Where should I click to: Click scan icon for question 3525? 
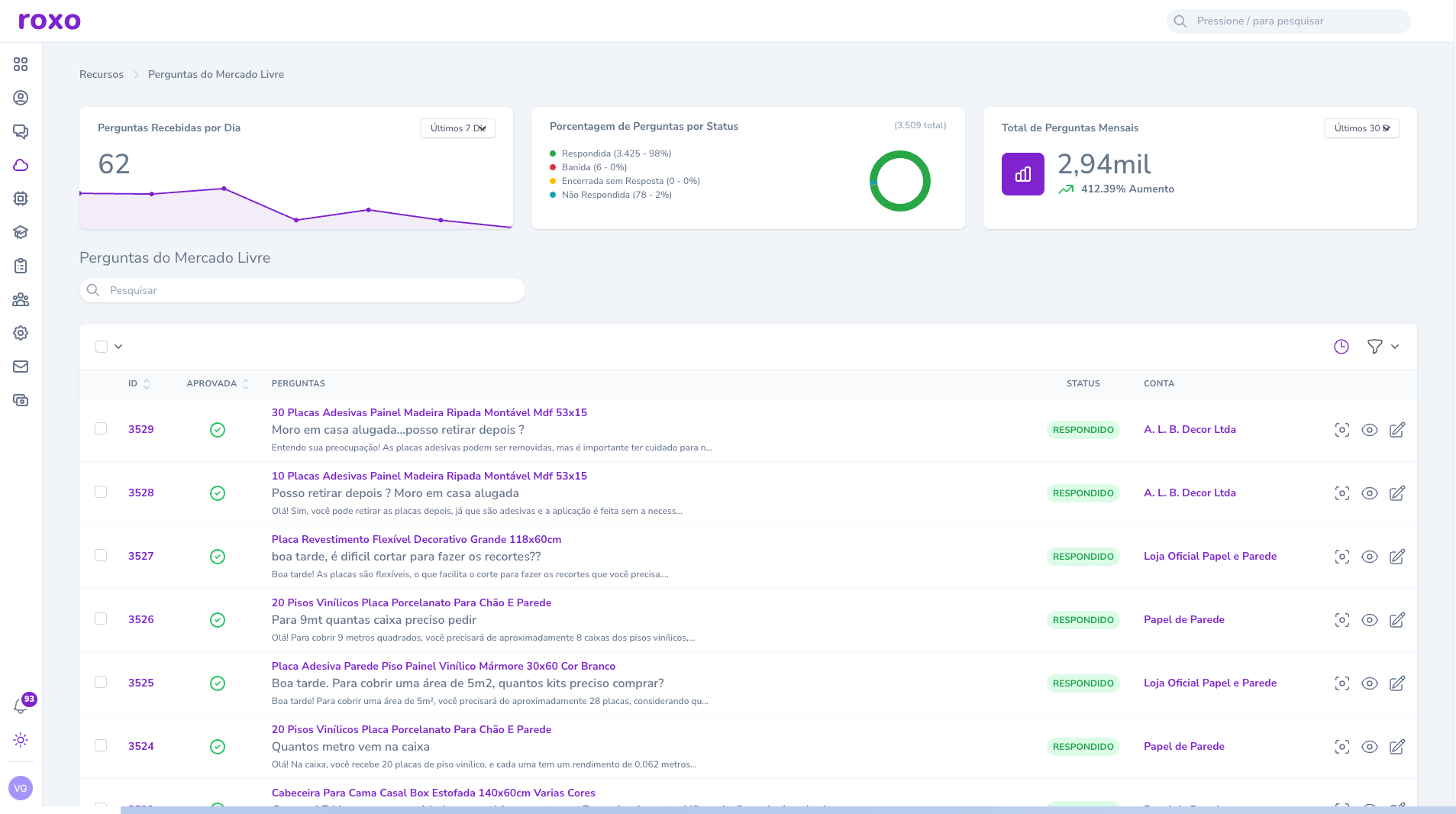tap(1342, 683)
